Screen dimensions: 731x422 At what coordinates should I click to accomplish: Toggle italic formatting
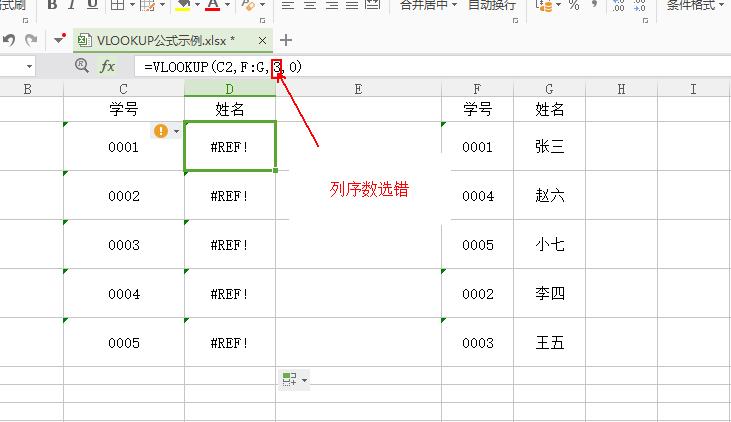click(x=71, y=5)
